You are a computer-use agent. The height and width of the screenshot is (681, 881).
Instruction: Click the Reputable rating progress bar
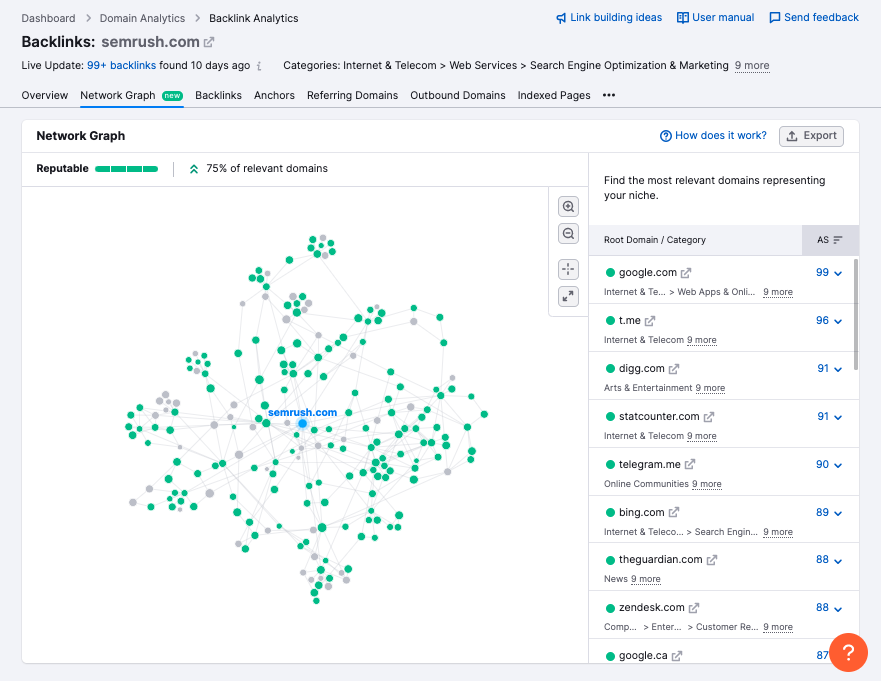pos(126,169)
